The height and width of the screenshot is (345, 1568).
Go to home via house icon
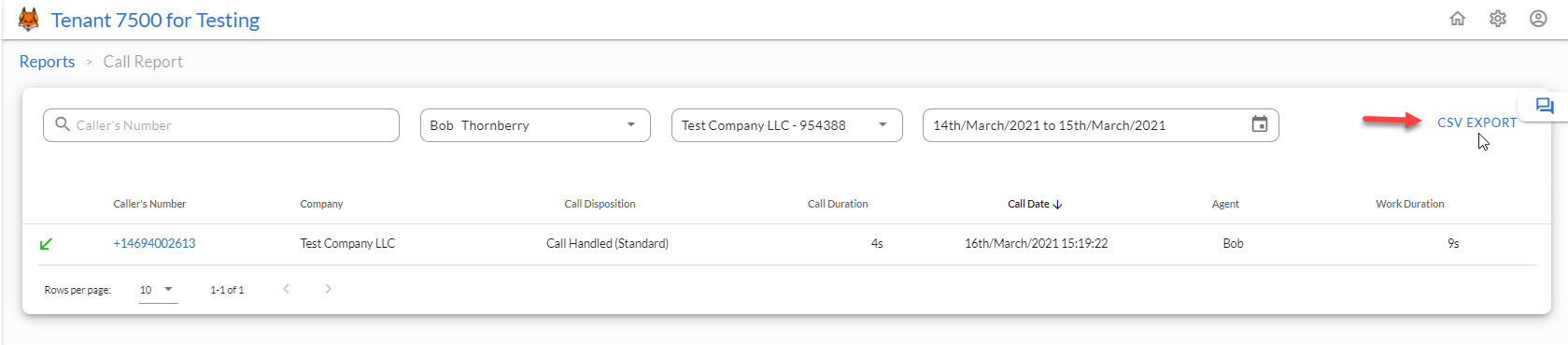tap(1457, 19)
